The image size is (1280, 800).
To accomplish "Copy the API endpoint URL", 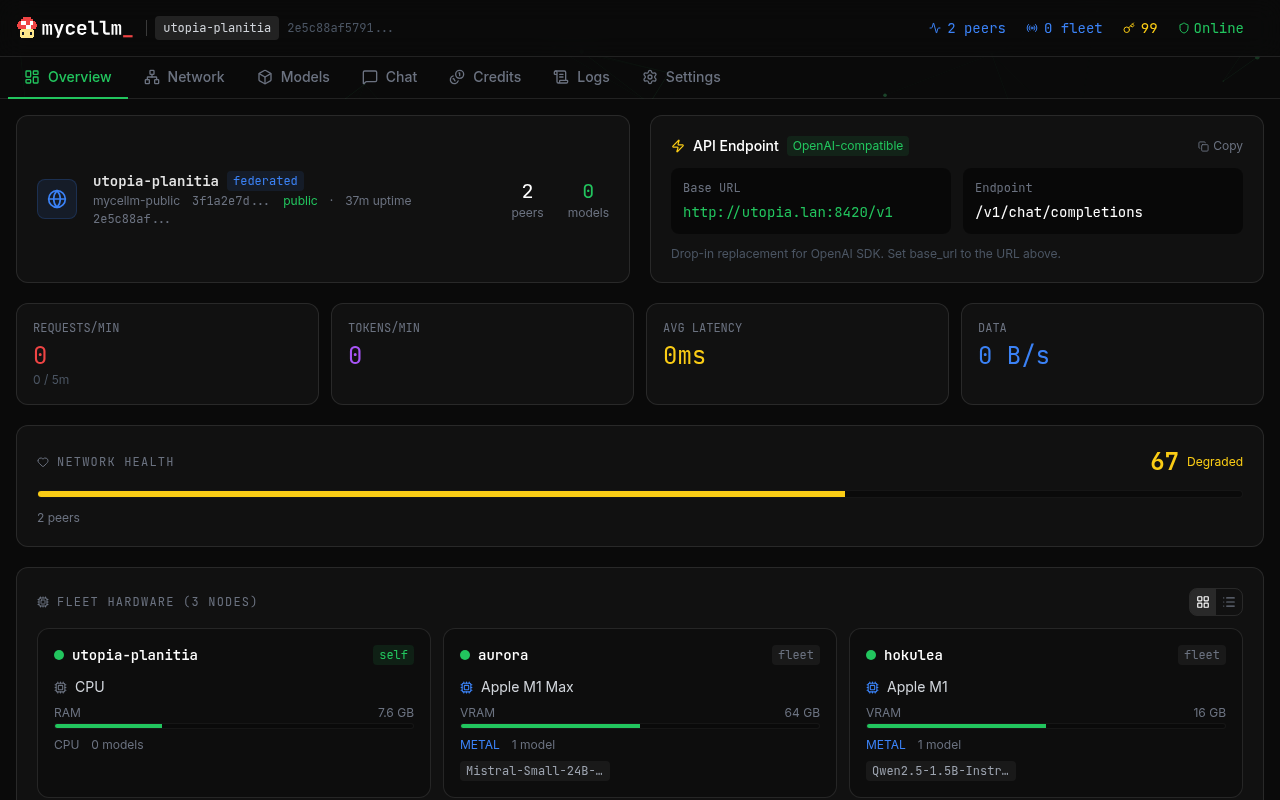I will click(1219, 145).
